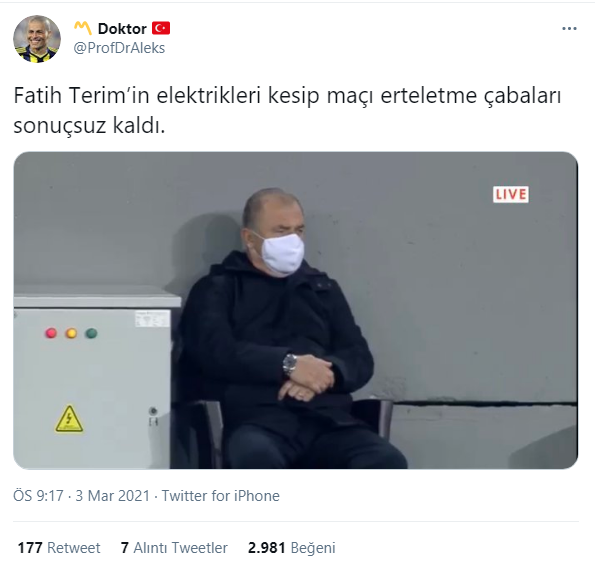The image size is (595, 569).
Task: View the 177 Retweet list
Action: click(59, 548)
